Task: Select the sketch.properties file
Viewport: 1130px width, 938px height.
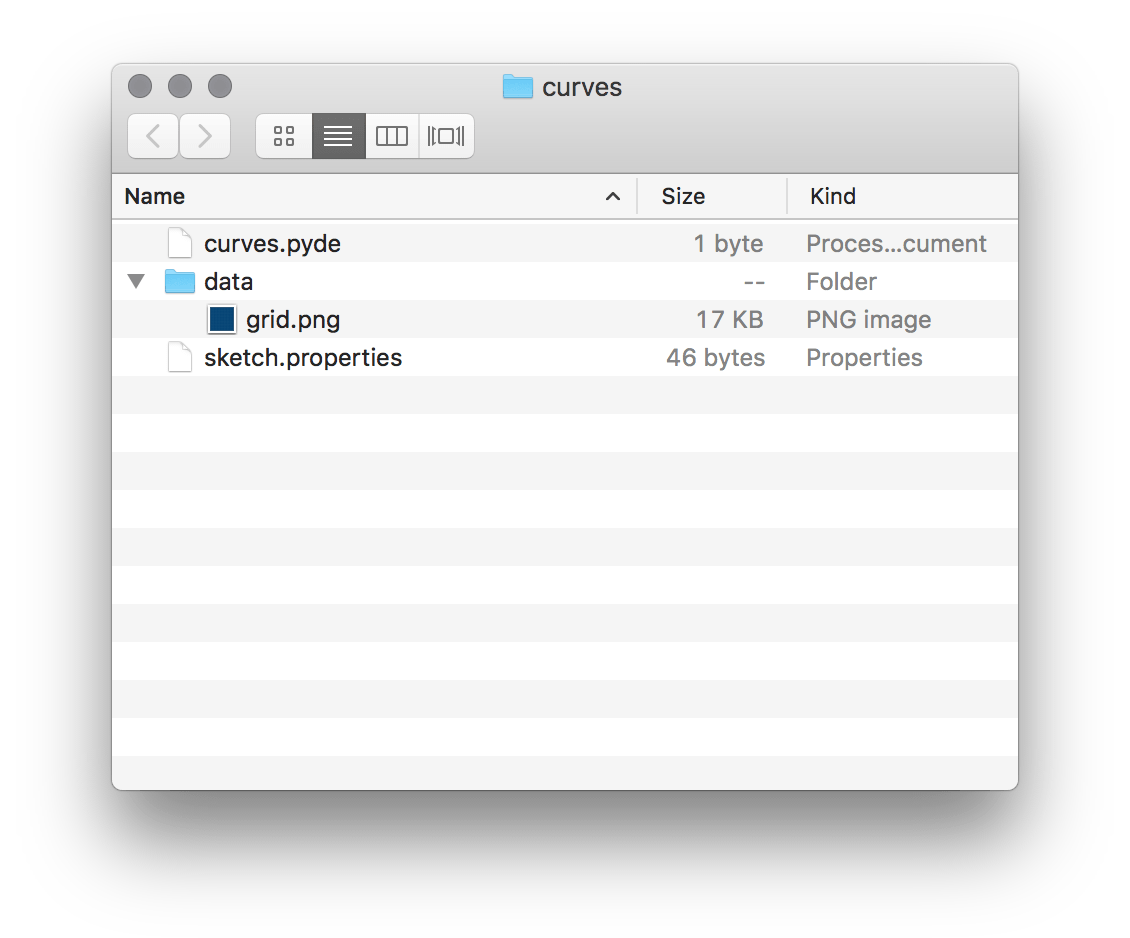Action: pyautogui.click(x=565, y=357)
